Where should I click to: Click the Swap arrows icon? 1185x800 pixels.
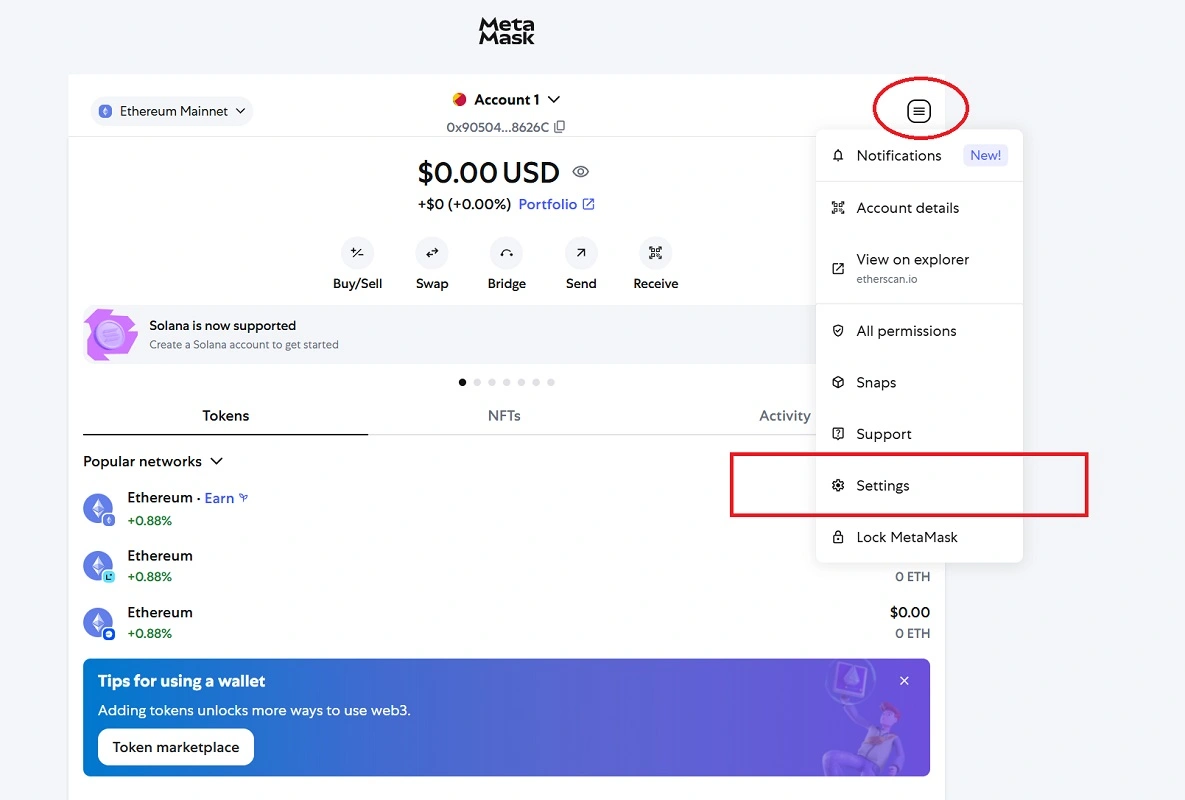coord(432,253)
